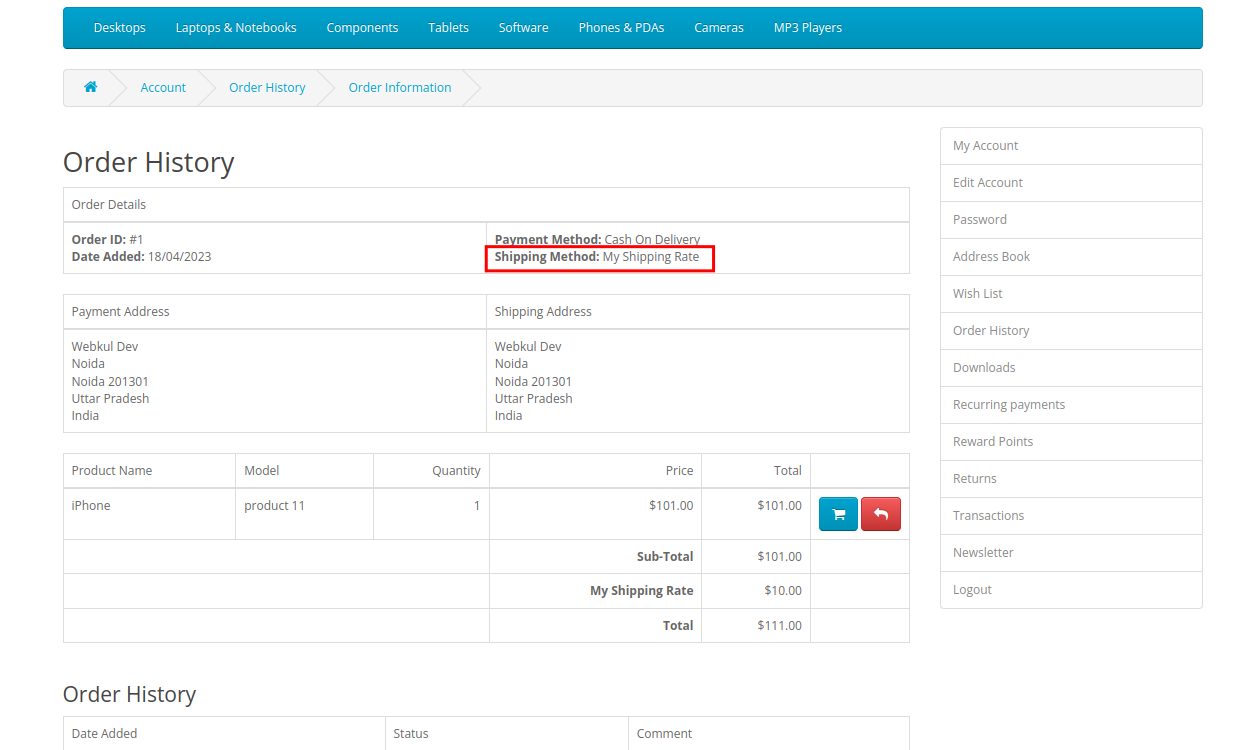Click the Sub-Total label
Image resolution: width=1250 pixels, height=750 pixels.
pyautogui.click(x=665, y=557)
